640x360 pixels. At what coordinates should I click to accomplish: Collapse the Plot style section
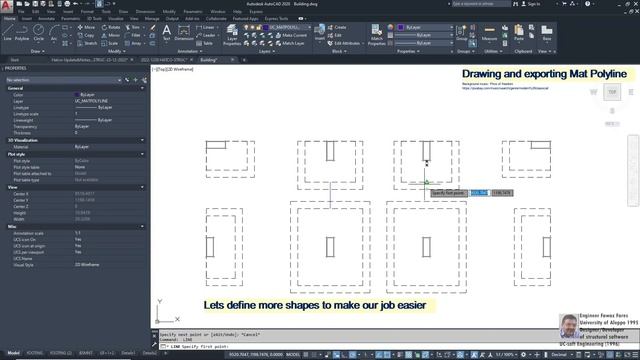[x=142, y=154]
